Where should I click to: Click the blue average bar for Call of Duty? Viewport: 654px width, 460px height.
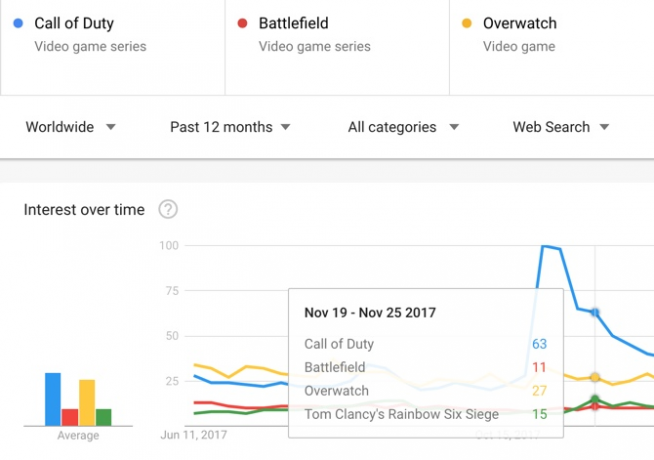point(53,399)
